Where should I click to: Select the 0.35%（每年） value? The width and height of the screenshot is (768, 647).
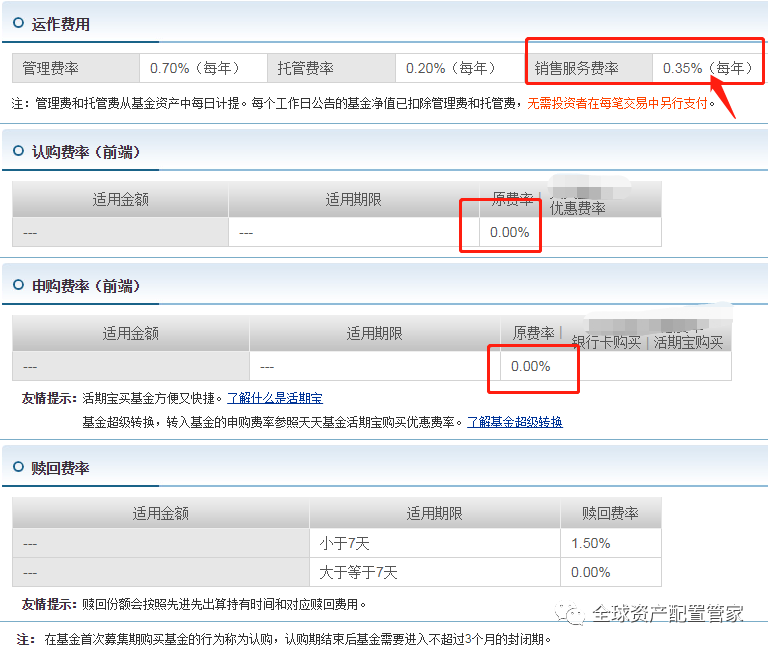point(707,68)
